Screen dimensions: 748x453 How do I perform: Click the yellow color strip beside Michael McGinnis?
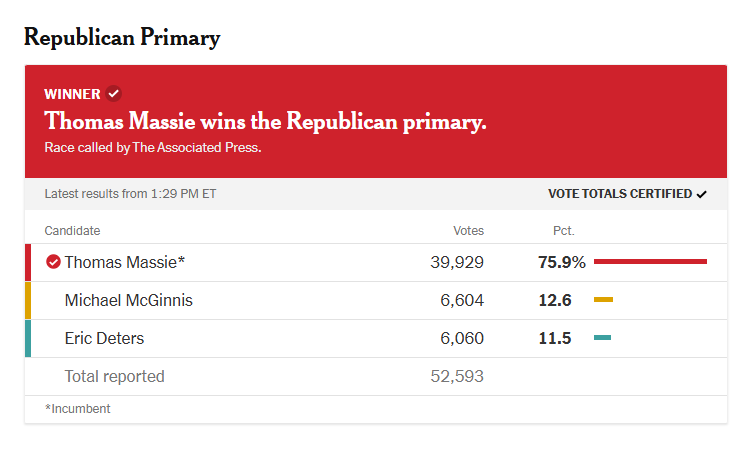(28, 300)
